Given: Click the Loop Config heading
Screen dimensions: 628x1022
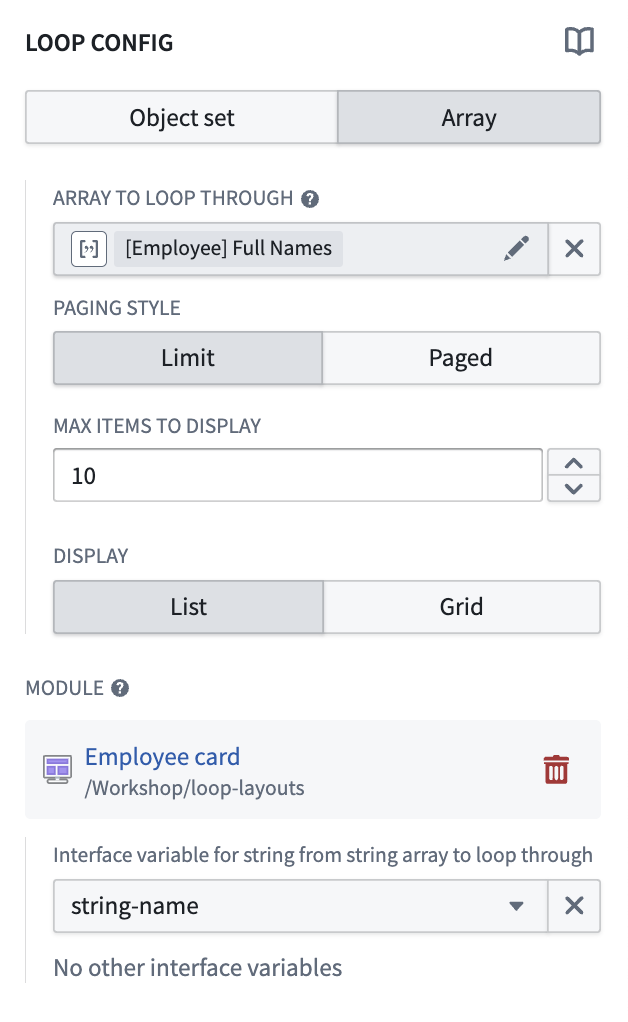Looking at the screenshot, I should [100, 43].
